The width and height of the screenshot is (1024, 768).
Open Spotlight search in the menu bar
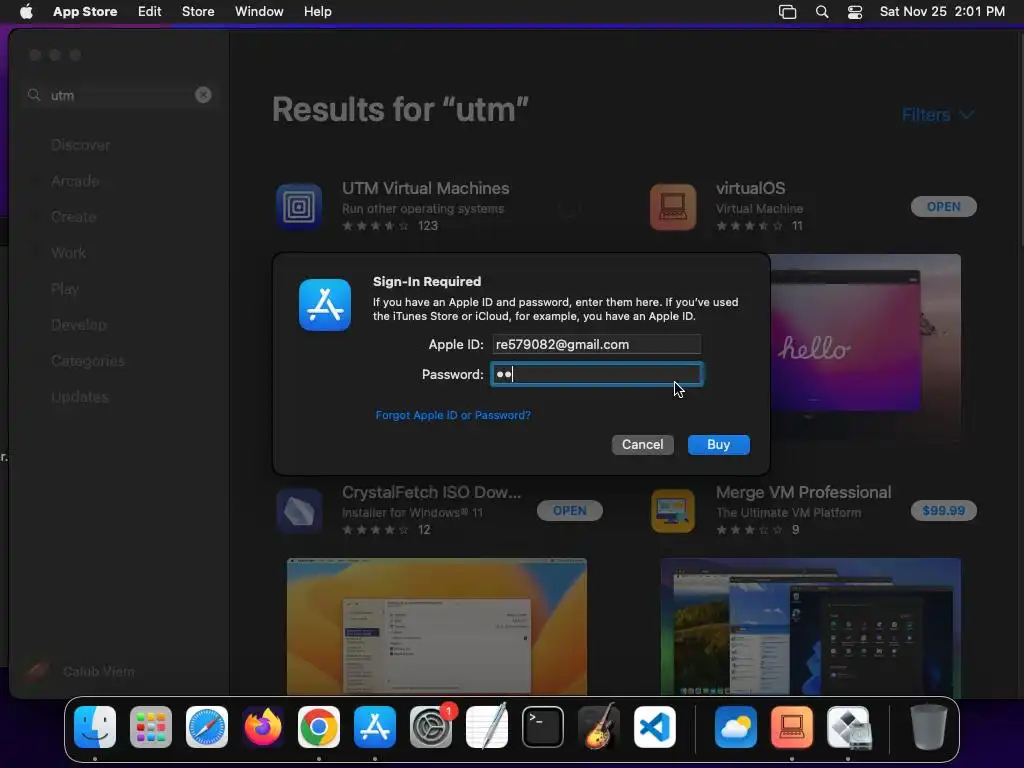[822, 12]
